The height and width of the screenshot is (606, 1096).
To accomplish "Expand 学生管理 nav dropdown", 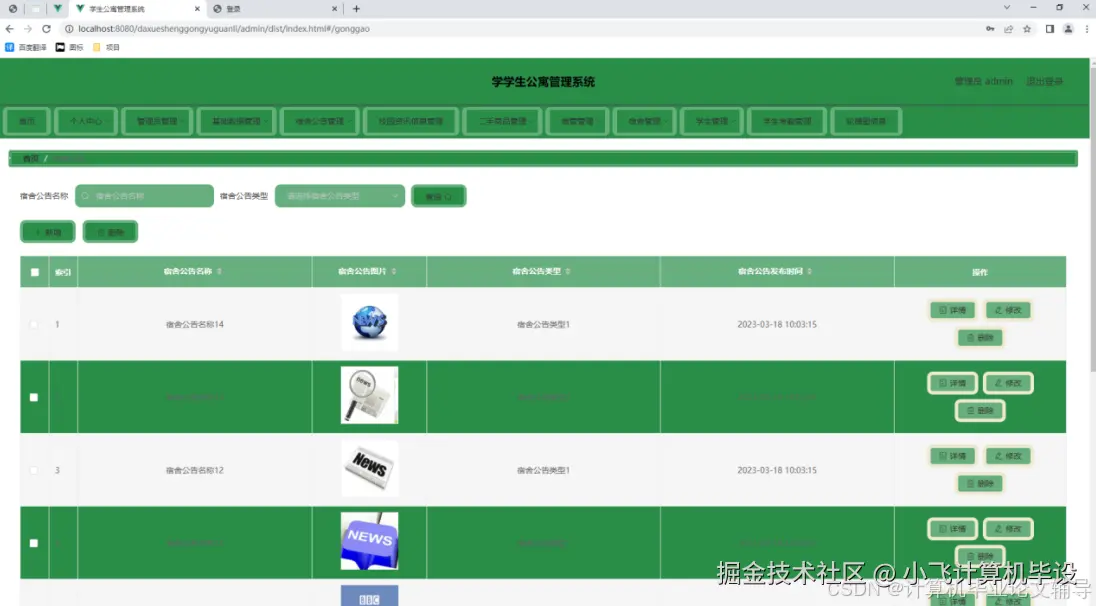I will (x=712, y=122).
